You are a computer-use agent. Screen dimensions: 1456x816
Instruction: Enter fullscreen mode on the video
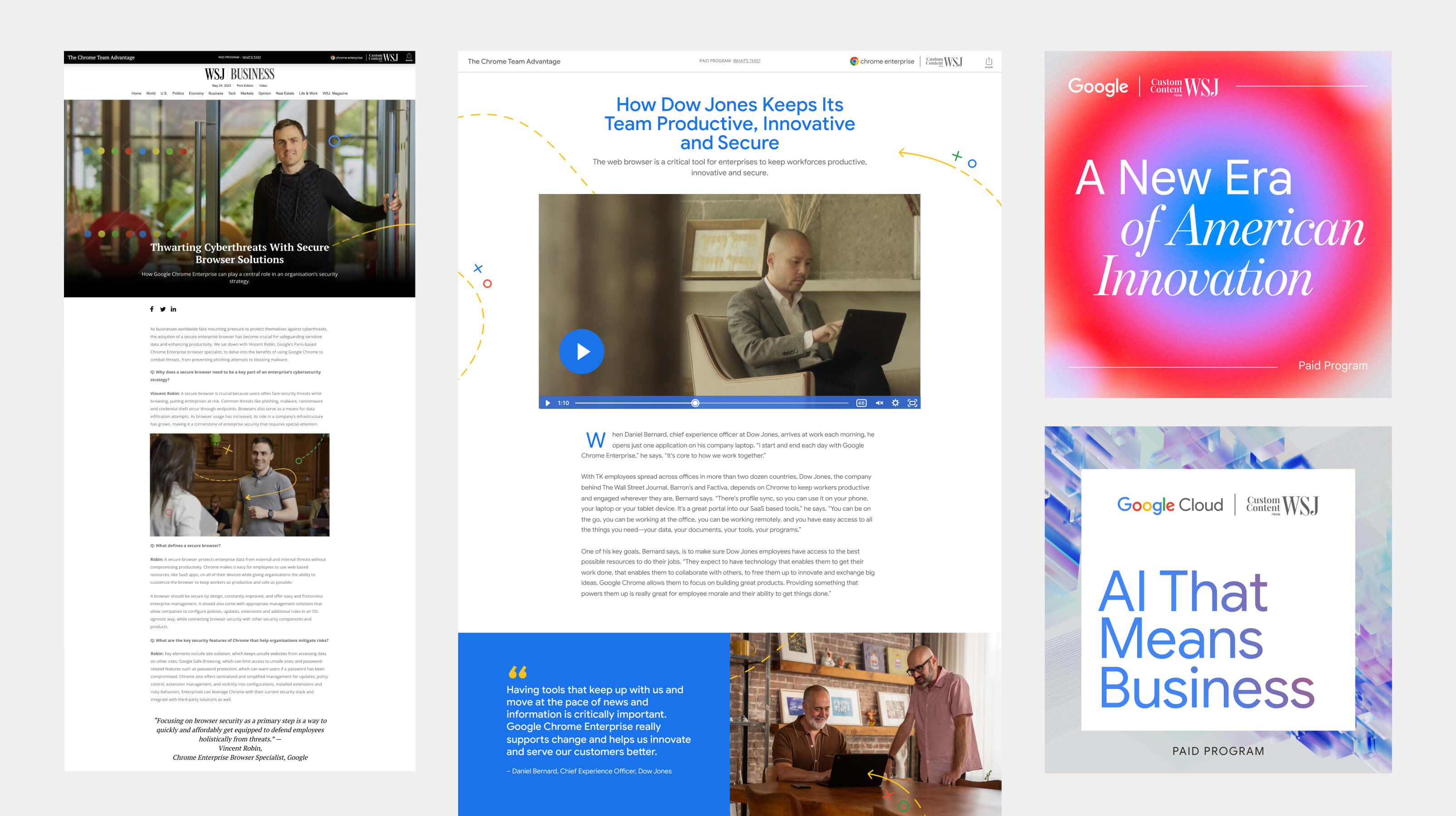(x=912, y=403)
